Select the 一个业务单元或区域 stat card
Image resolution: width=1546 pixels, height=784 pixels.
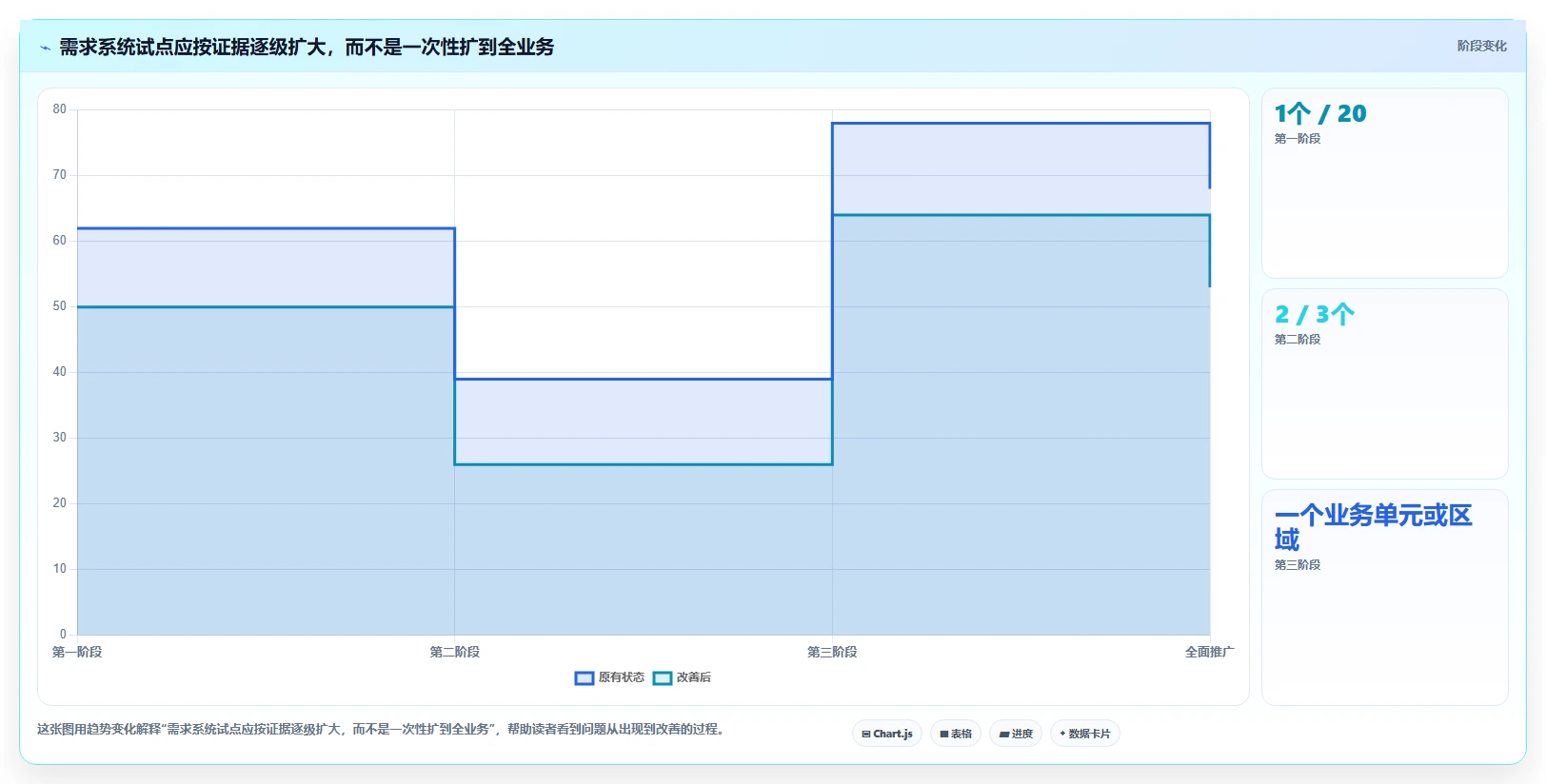[1384, 598]
